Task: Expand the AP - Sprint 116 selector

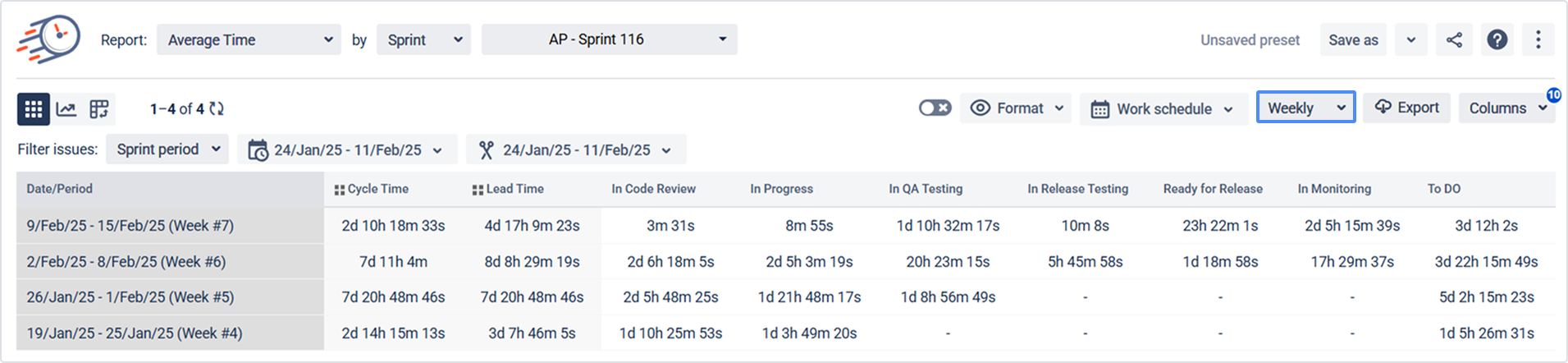Action: coord(610,39)
